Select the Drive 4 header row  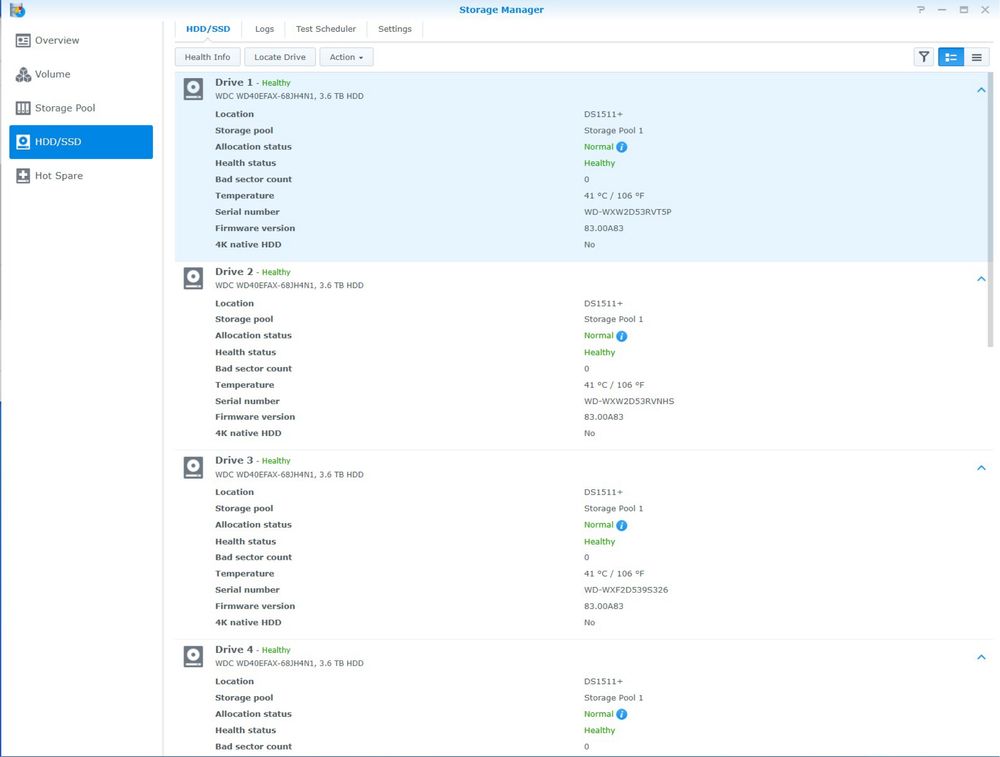point(582,656)
